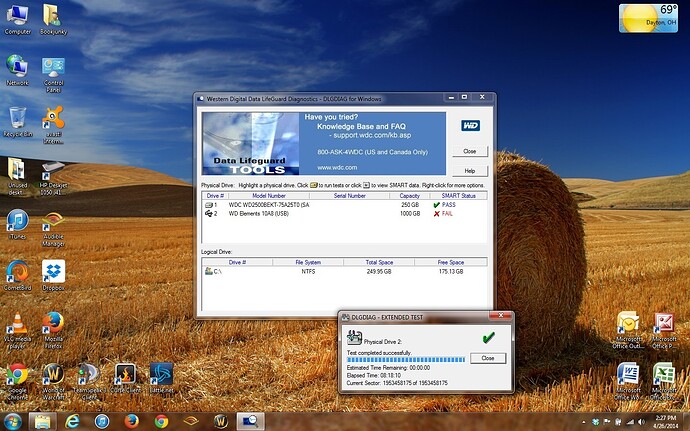Click the volume icon in system tray
This screenshot has height=431, width=690.
pos(642,422)
